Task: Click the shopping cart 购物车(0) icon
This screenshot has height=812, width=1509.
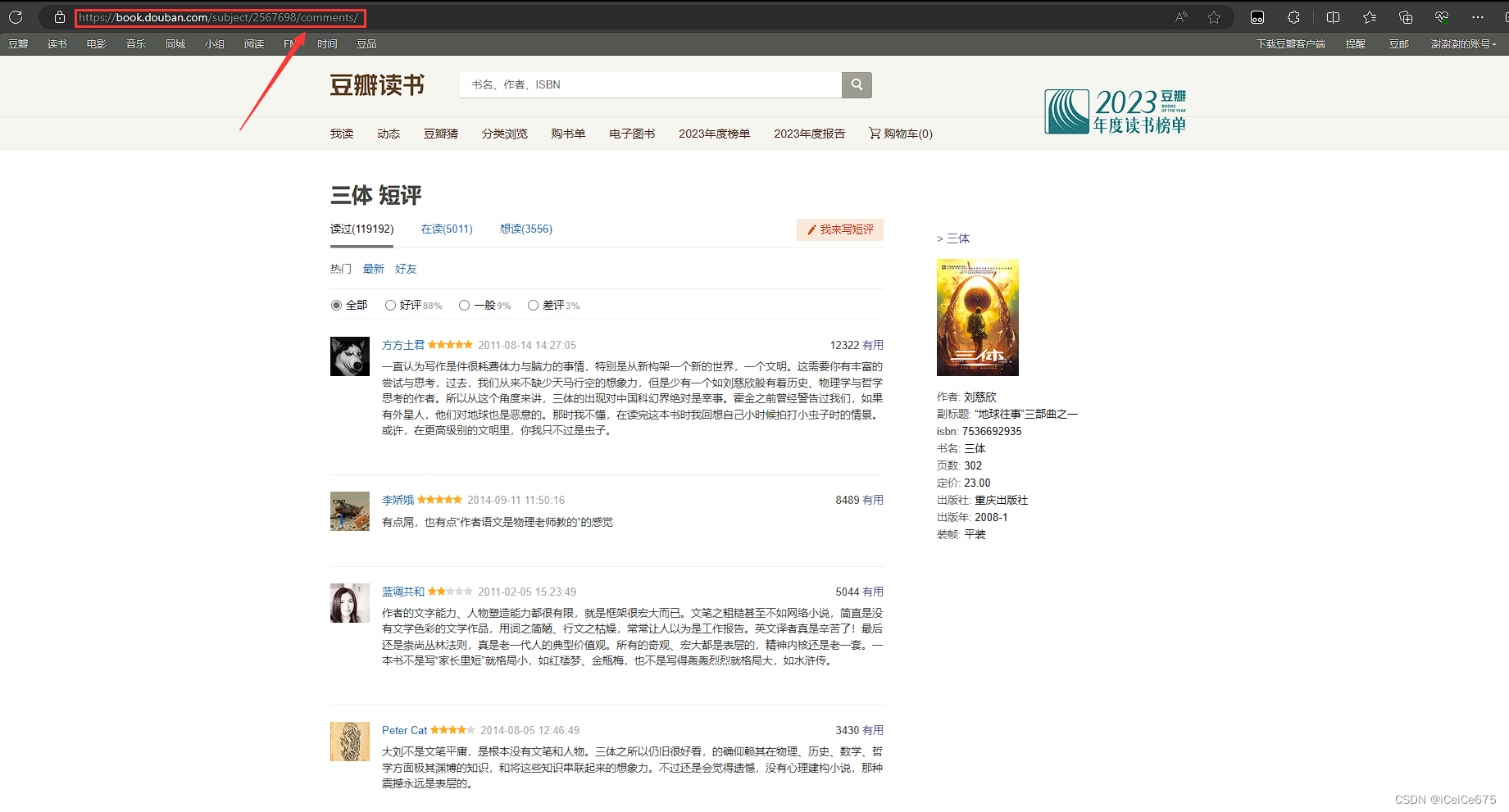Action: tap(875, 133)
